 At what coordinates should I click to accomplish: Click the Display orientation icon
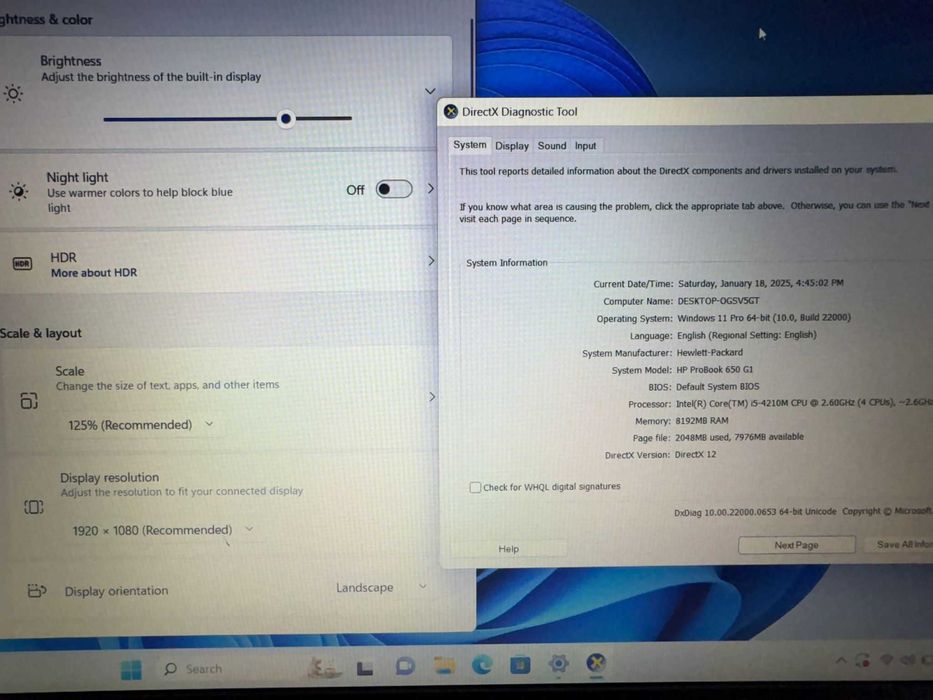pyautogui.click(x=37, y=590)
